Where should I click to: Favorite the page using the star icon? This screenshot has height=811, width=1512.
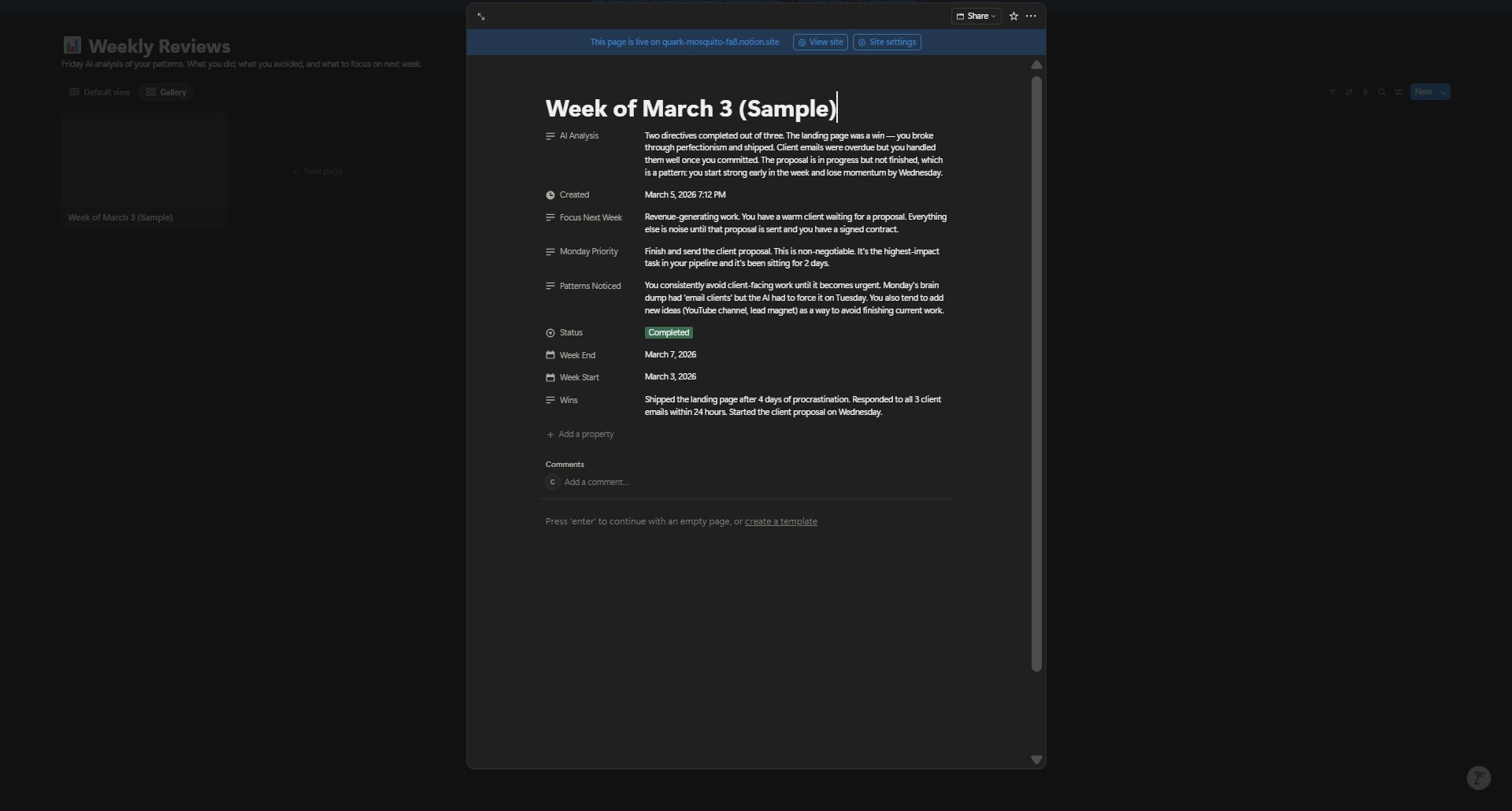click(x=1014, y=16)
